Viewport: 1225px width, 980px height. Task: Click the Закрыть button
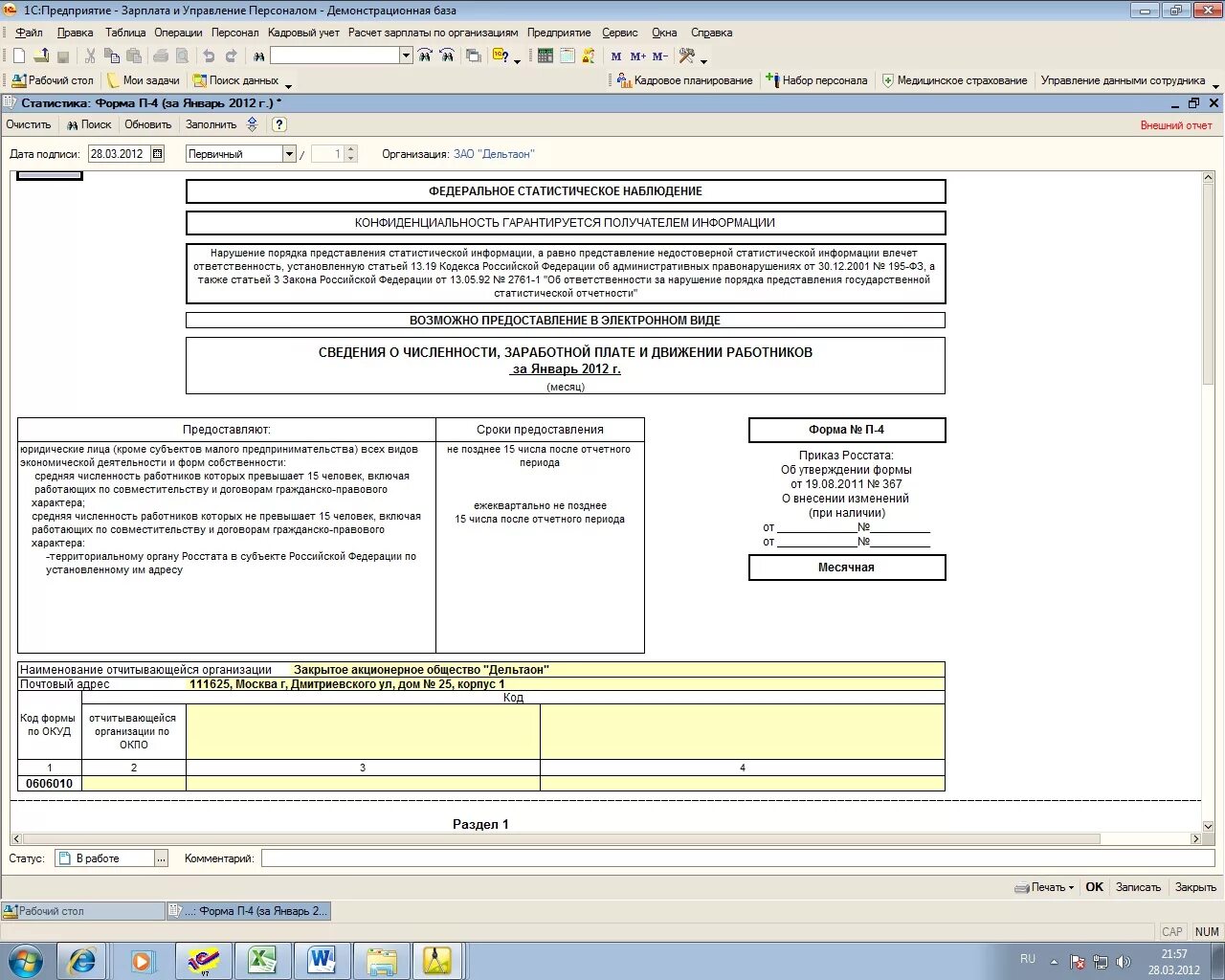click(1196, 887)
